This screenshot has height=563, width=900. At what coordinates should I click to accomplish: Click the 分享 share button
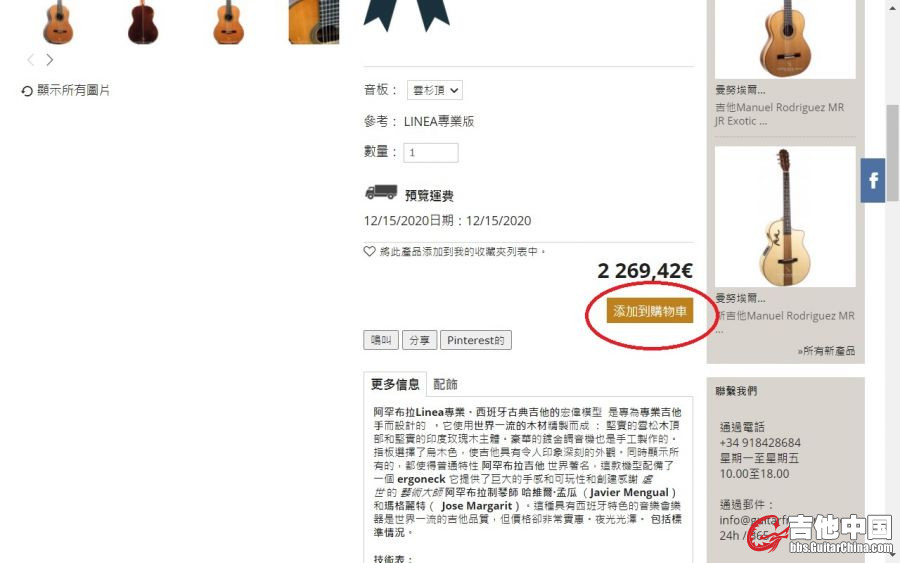point(420,340)
